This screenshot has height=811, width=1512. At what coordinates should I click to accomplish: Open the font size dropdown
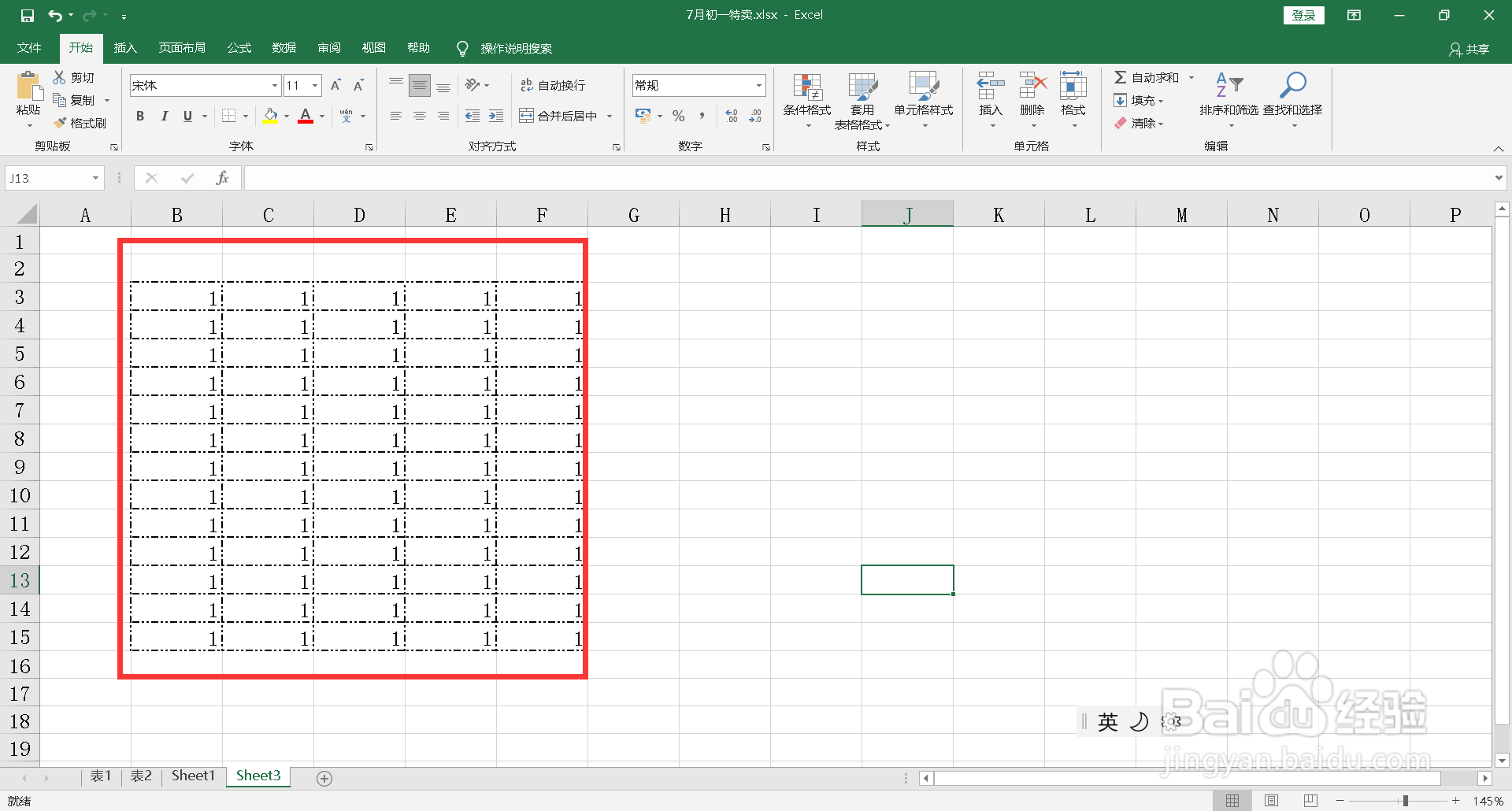[315, 85]
